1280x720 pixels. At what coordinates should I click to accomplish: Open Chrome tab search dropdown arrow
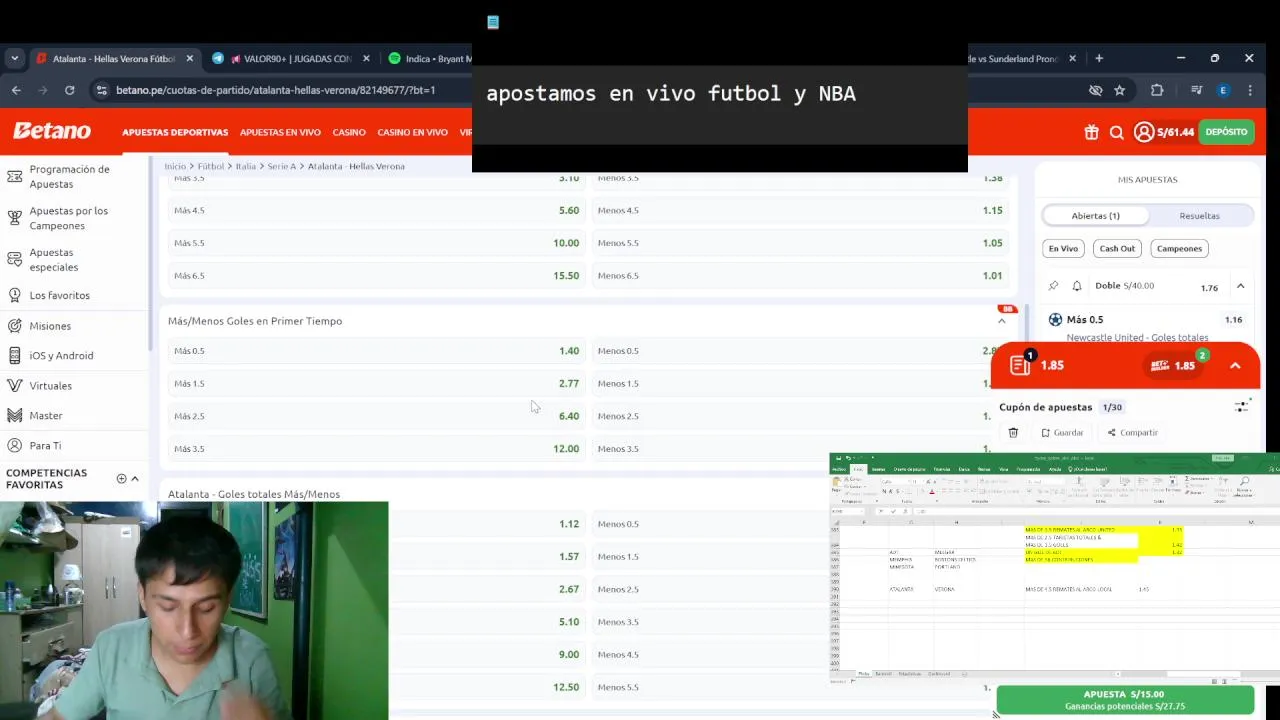pos(14,58)
